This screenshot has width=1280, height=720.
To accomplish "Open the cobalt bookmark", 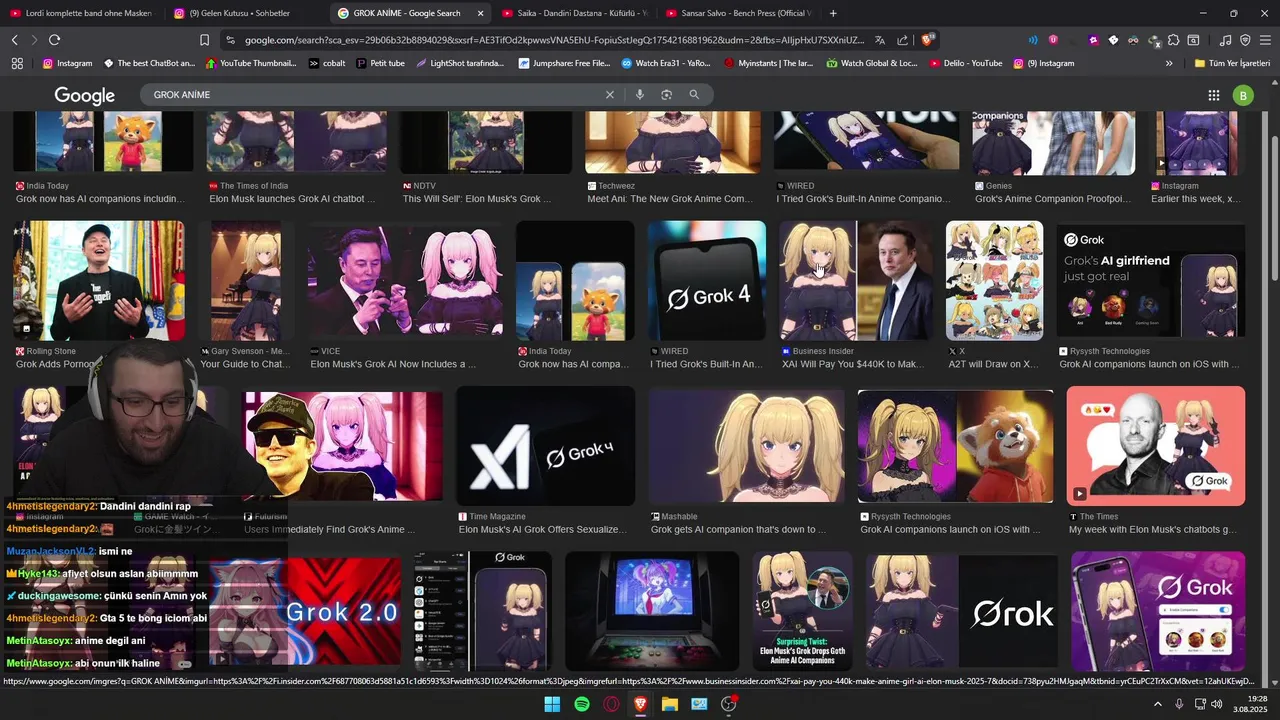I will (x=327, y=63).
